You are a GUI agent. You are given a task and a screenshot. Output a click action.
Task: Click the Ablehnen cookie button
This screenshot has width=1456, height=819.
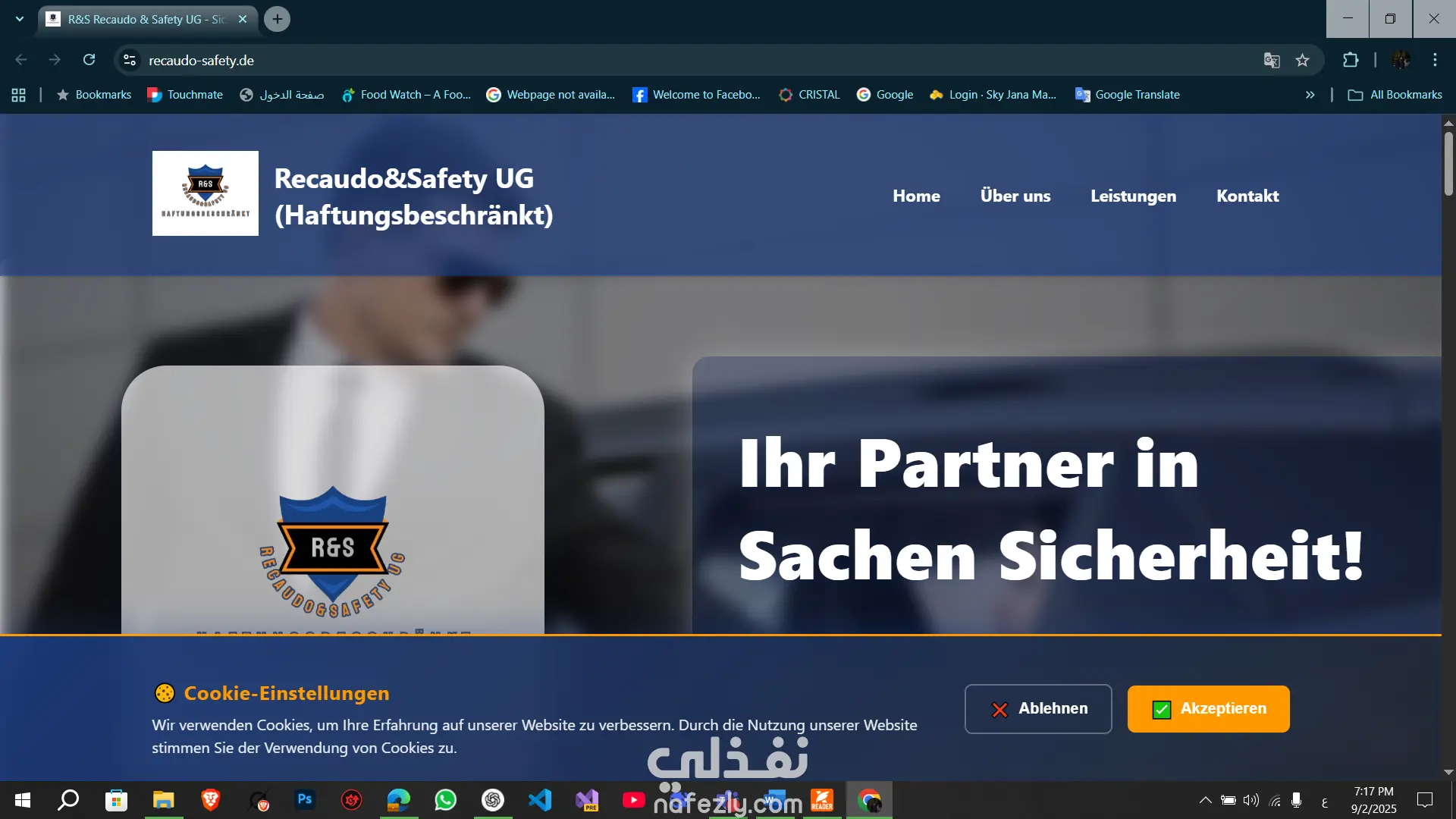point(1037,708)
